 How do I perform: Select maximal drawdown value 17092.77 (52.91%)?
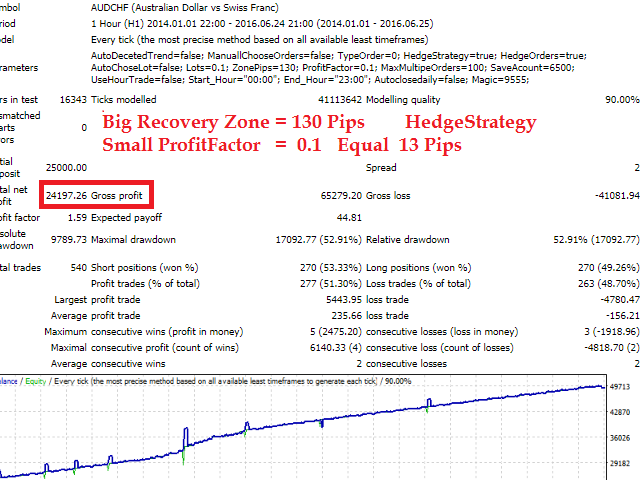(318, 240)
